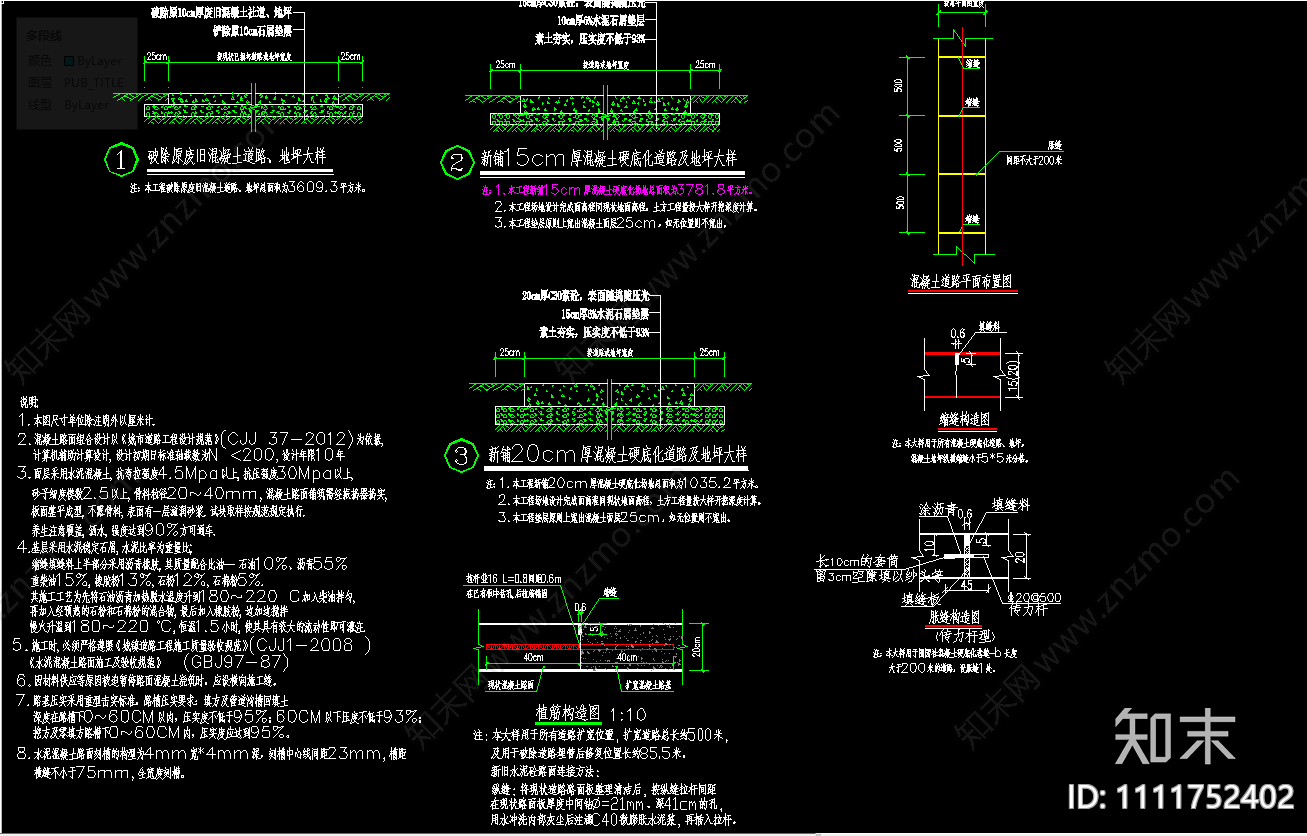Click the line 新旧水泥砼路面连接方法:
Viewport: 1307px width, 836px height.
[543, 773]
